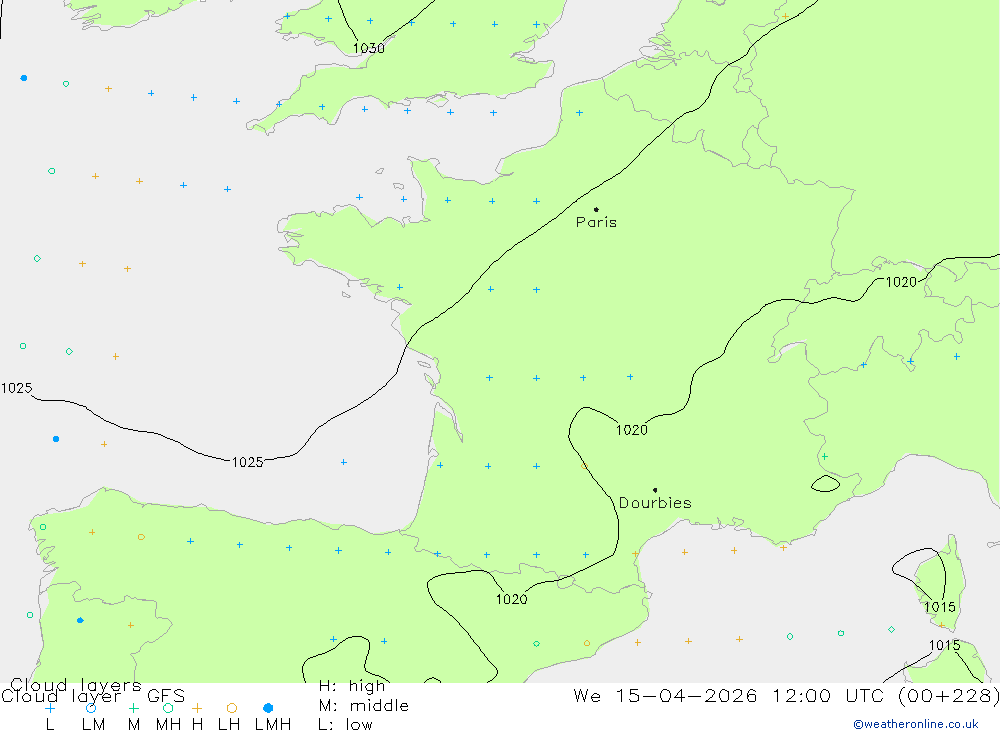1000x733 pixels.
Task: Click the "M: middle" legend text
Action: coord(364,706)
